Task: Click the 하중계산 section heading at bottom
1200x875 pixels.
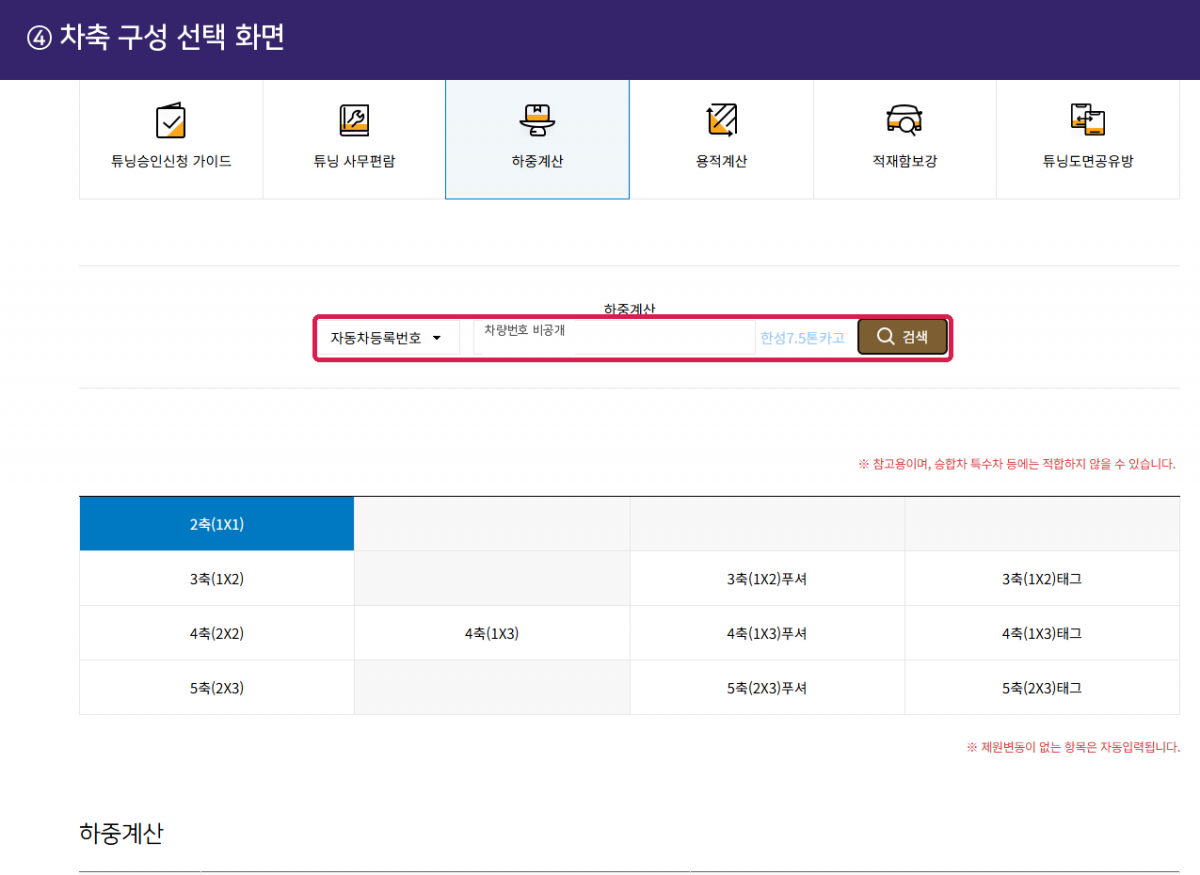Action: (121, 834)
